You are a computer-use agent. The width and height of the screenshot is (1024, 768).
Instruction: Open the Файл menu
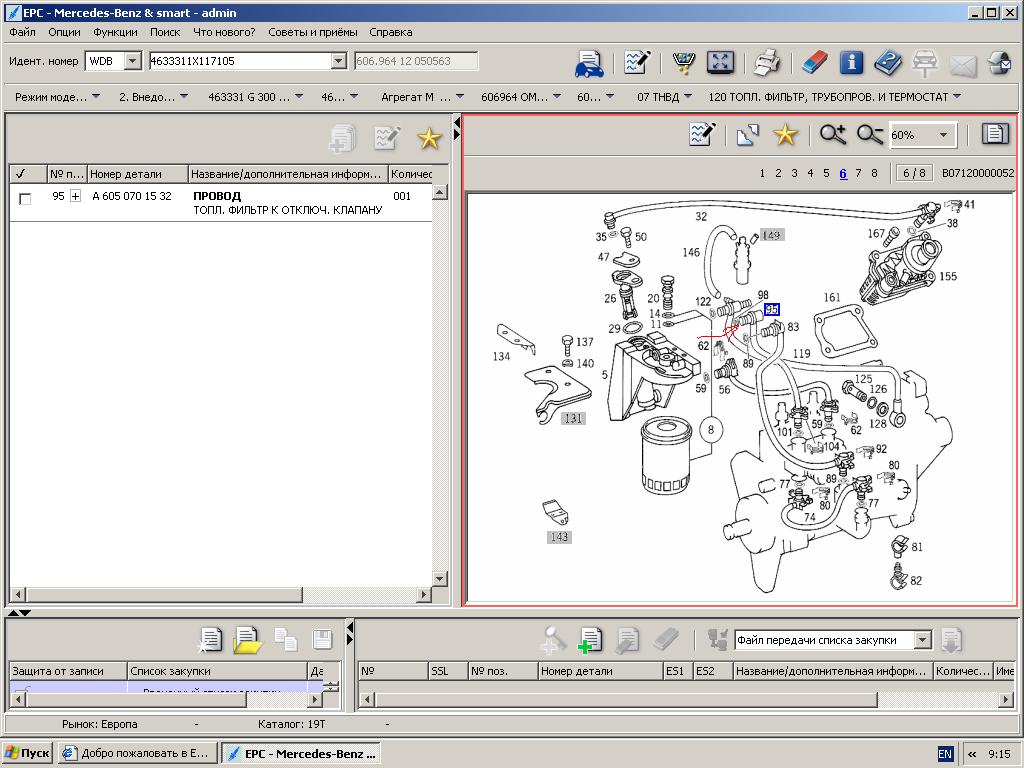[22, 32]
